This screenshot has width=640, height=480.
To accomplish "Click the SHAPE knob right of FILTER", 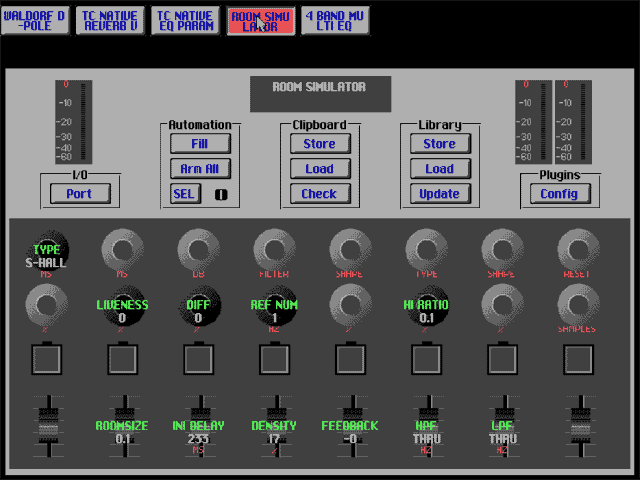I will pos(350,250).
